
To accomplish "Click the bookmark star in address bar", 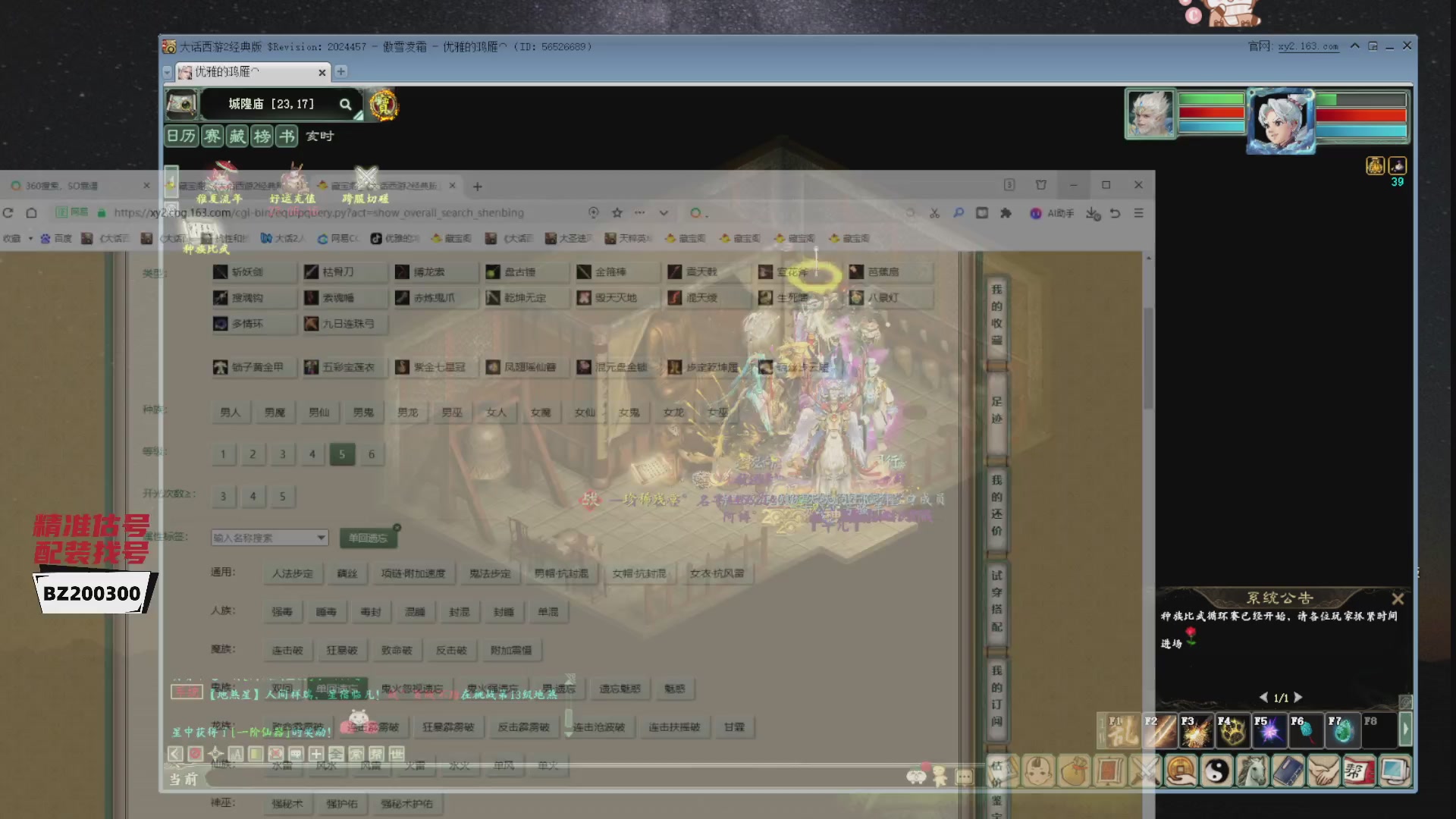I will click(617, 213).
